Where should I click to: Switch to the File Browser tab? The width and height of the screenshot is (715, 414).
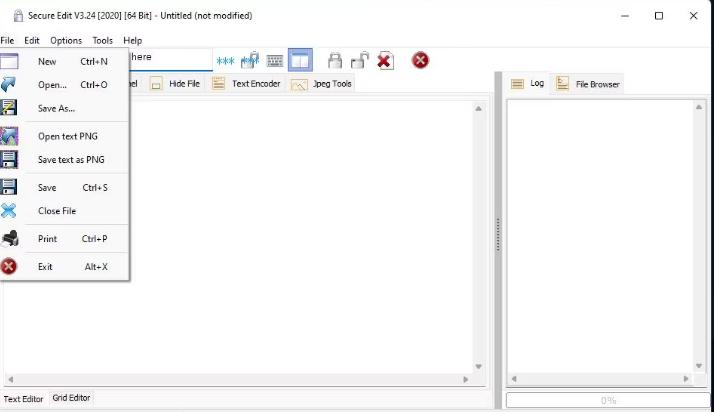pos(588,84)
